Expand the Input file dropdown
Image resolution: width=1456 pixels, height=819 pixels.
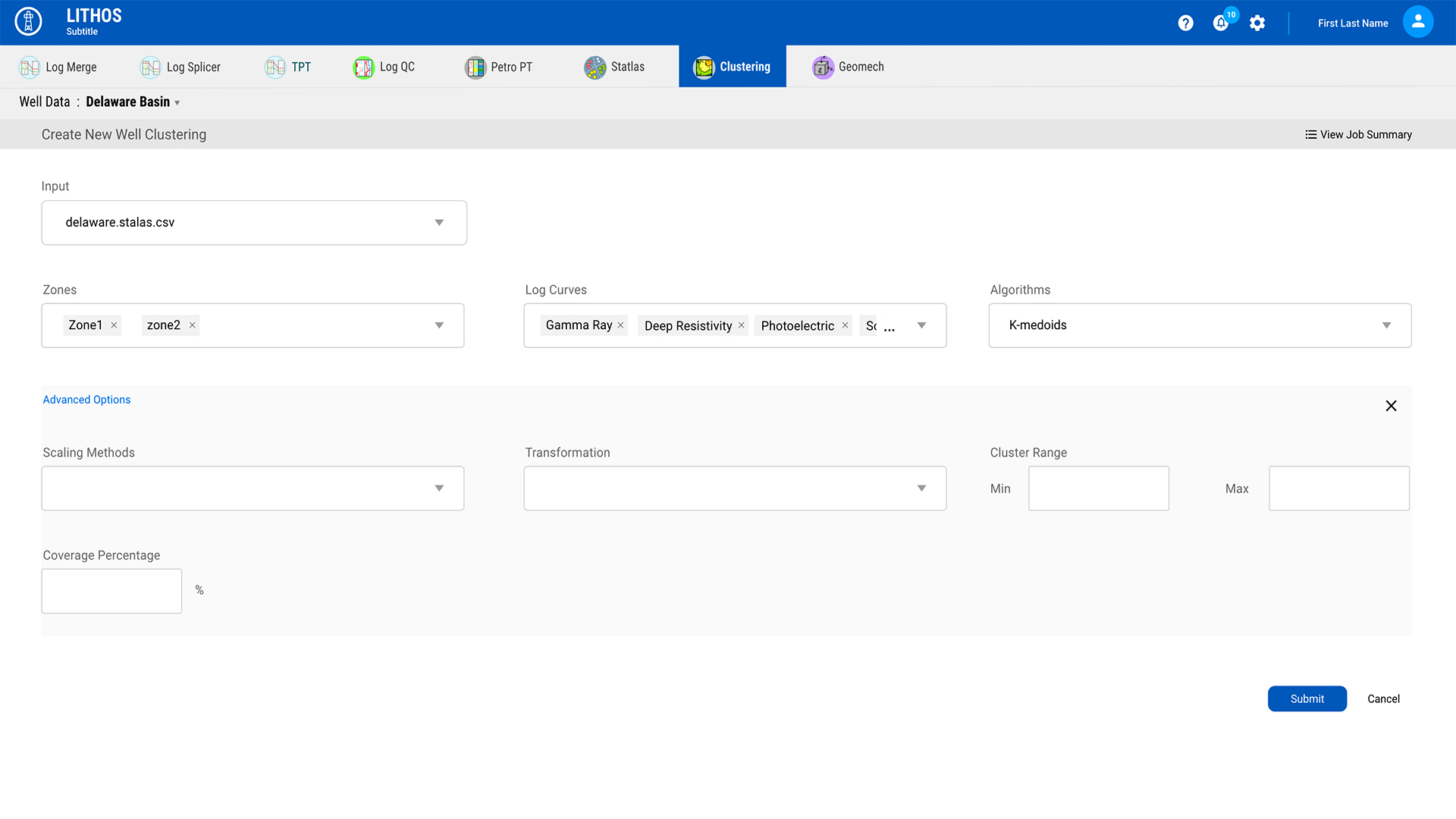439,223
